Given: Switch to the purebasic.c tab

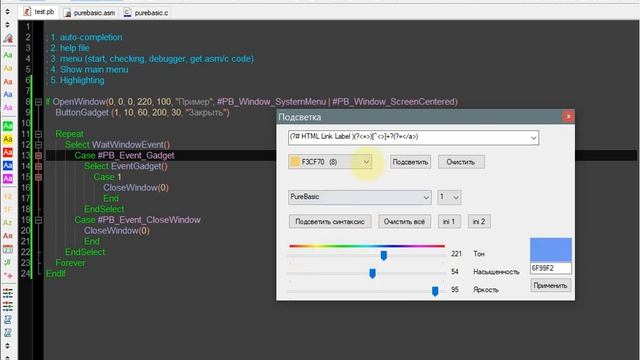Looking at the screenshot, I should [x=146, y=13].
